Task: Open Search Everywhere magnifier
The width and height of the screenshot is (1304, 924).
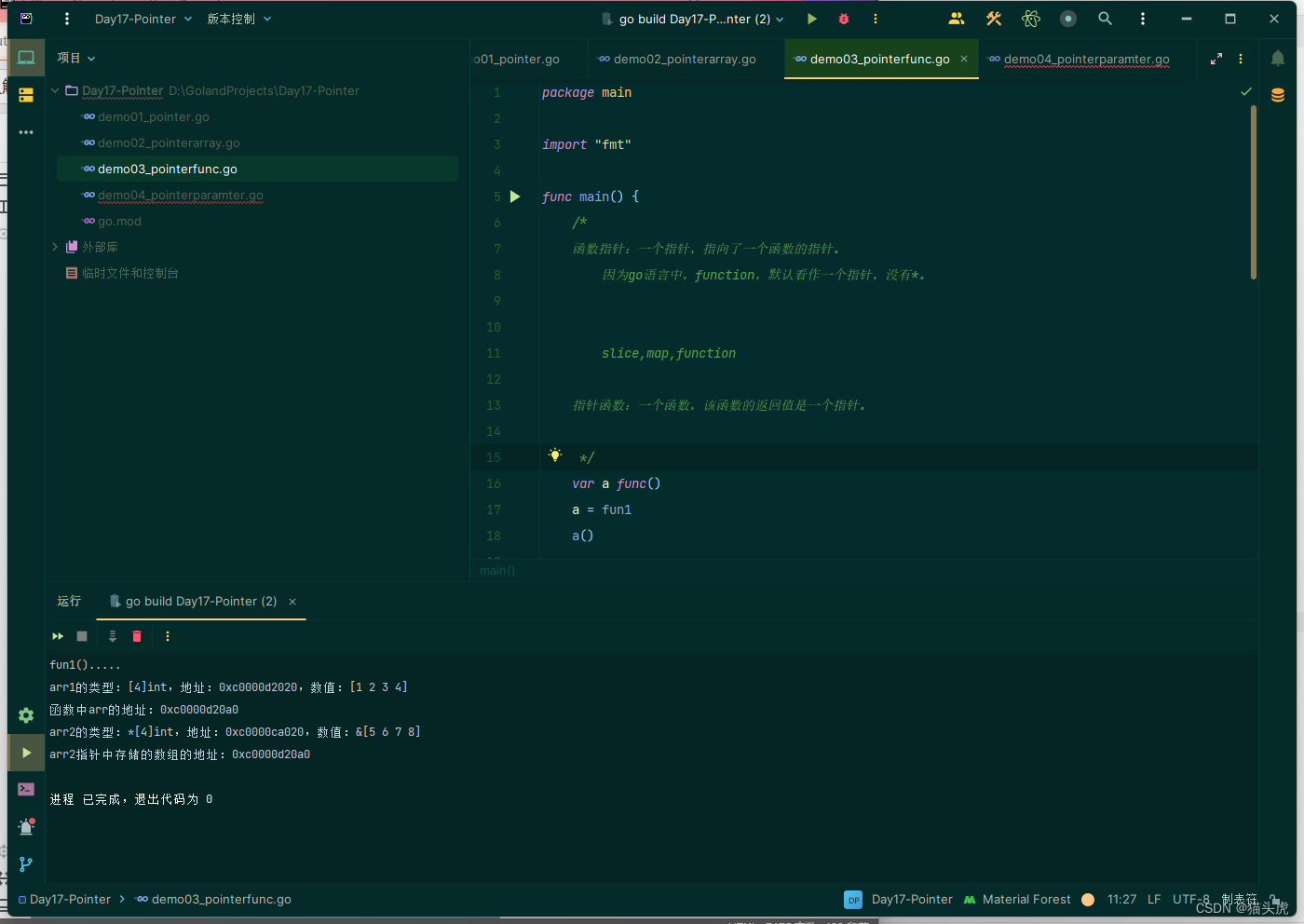Action: 1105,19
